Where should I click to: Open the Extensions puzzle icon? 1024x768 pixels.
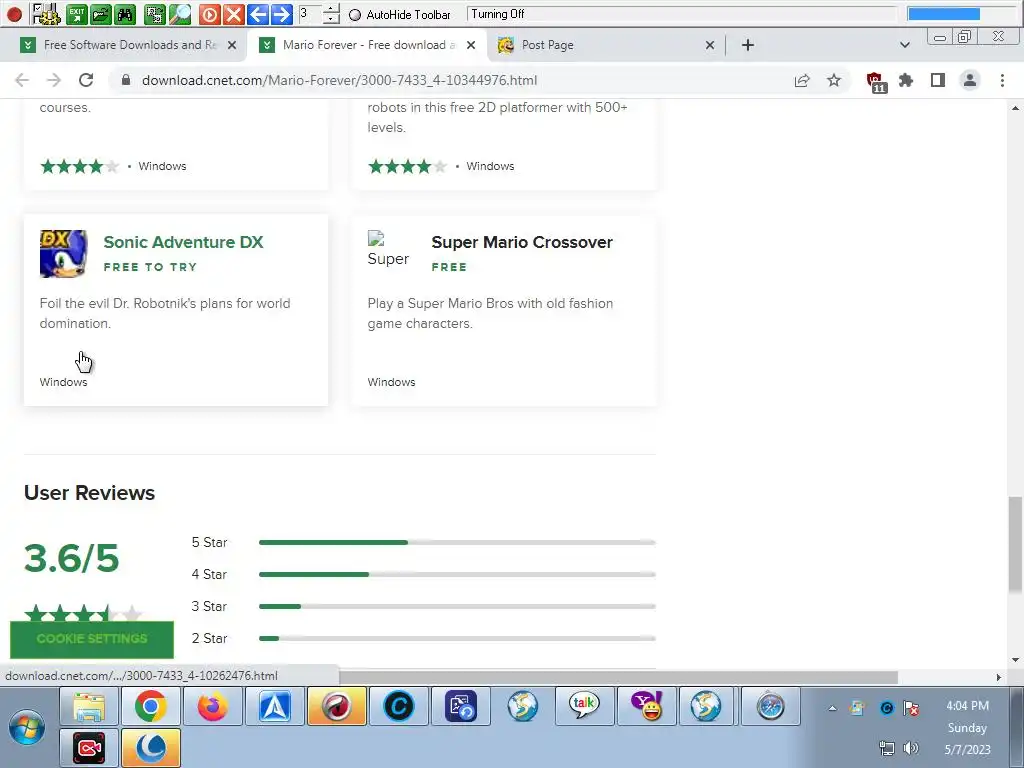point(906,80)
